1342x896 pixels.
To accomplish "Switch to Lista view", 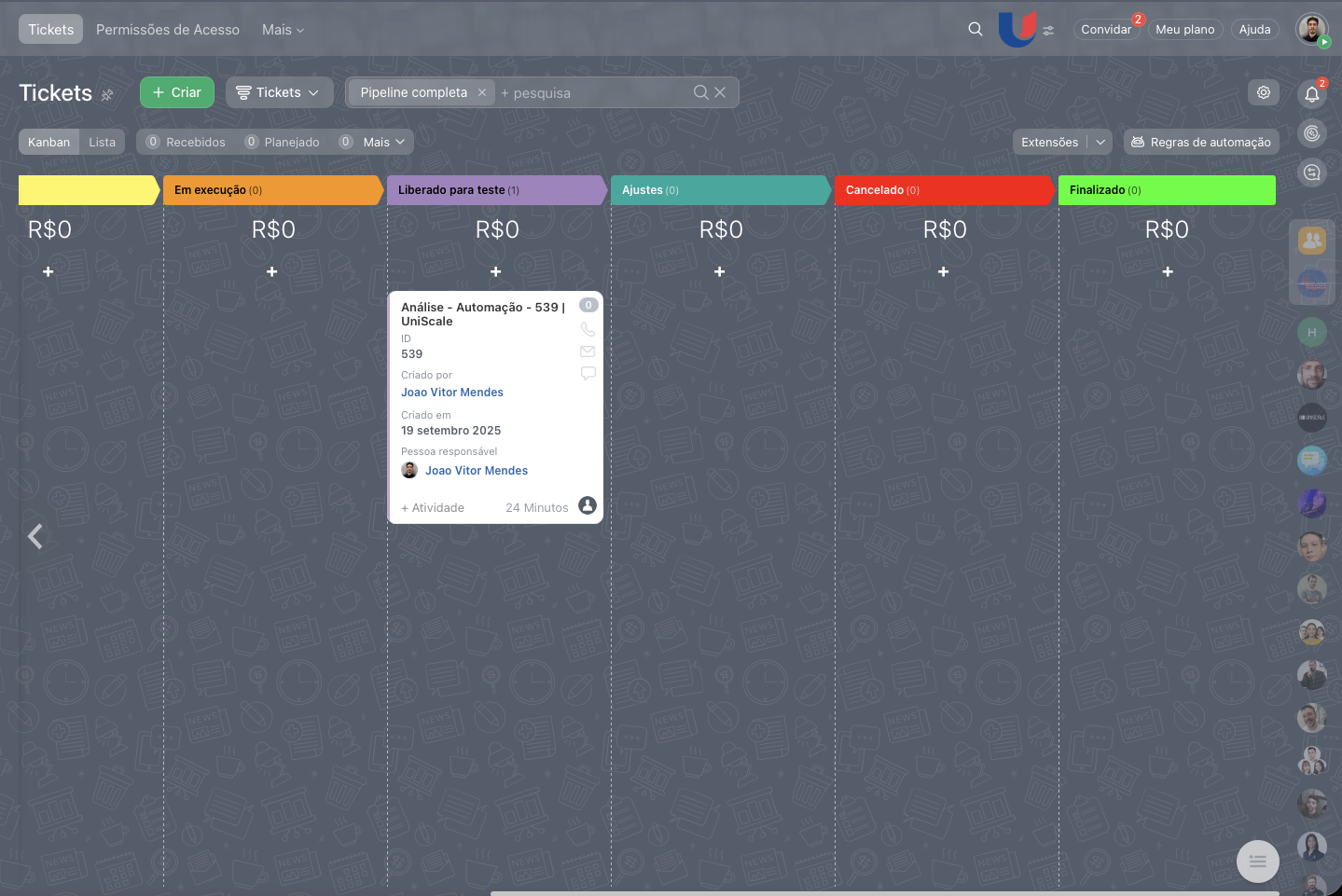I will (x=102, y=142).
